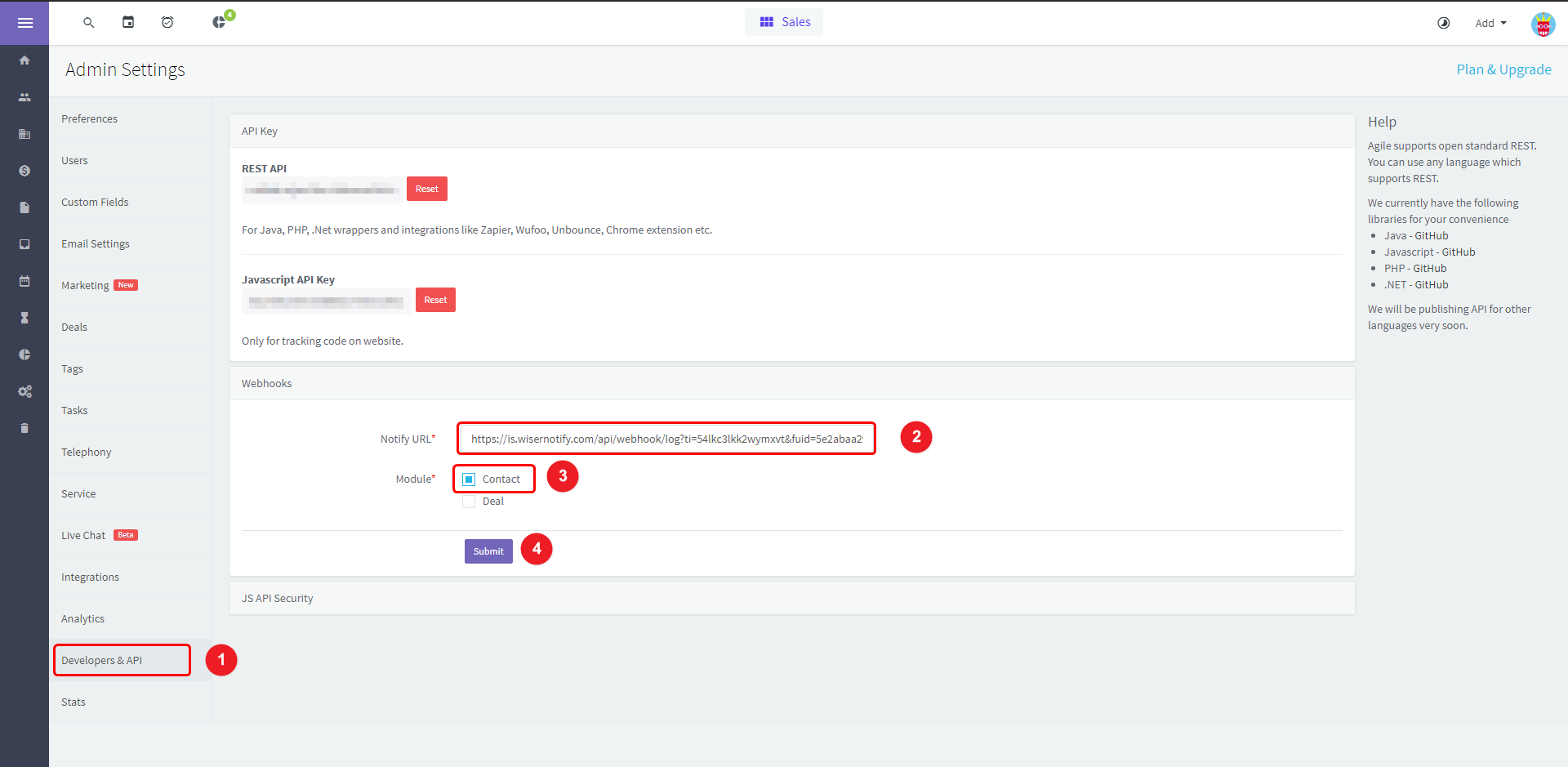The height and width of the screenshot is (767, 1568).
Task: Open the Plan & Upgrade link
Action: click(1503, 69)
